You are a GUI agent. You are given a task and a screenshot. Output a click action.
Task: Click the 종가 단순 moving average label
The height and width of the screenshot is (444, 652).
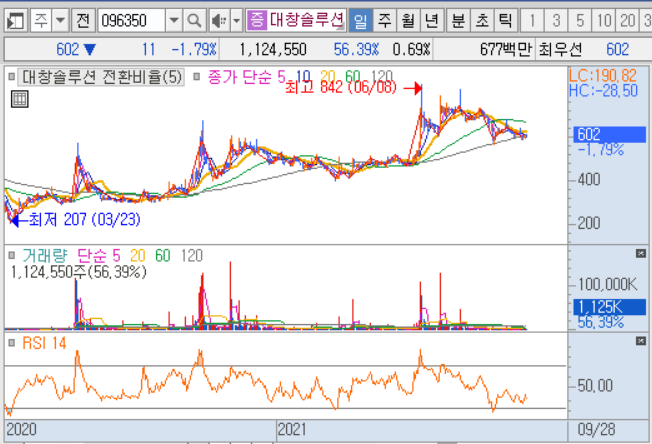click(x=240, y=77)
